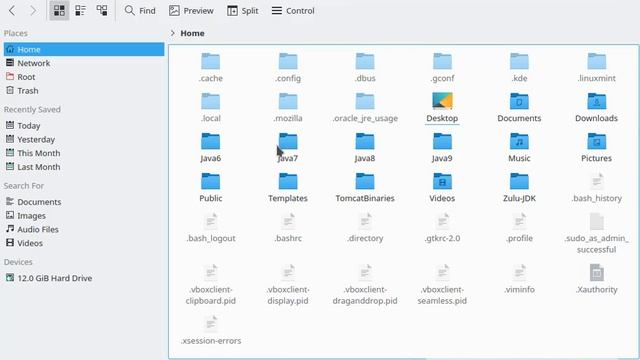Select the .vboxclient-draganddrop.pid file
The height and width of the screenshot is (360, 640).
pyautogui.click(x=365, y=284)
